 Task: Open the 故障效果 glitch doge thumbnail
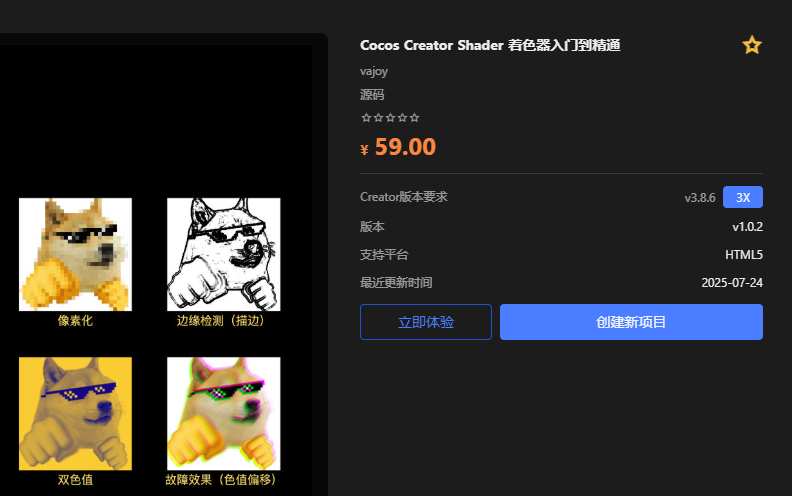click(224, 414)
